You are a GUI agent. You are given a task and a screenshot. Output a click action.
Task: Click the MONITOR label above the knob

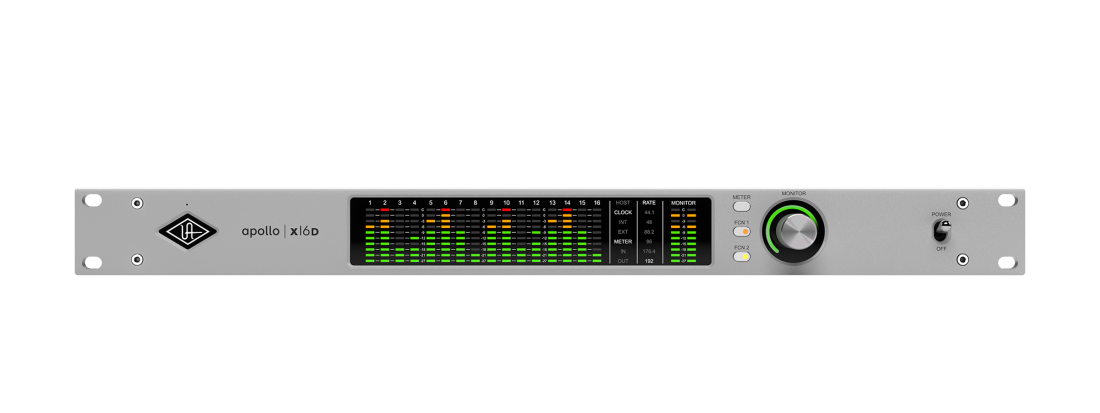794,194
